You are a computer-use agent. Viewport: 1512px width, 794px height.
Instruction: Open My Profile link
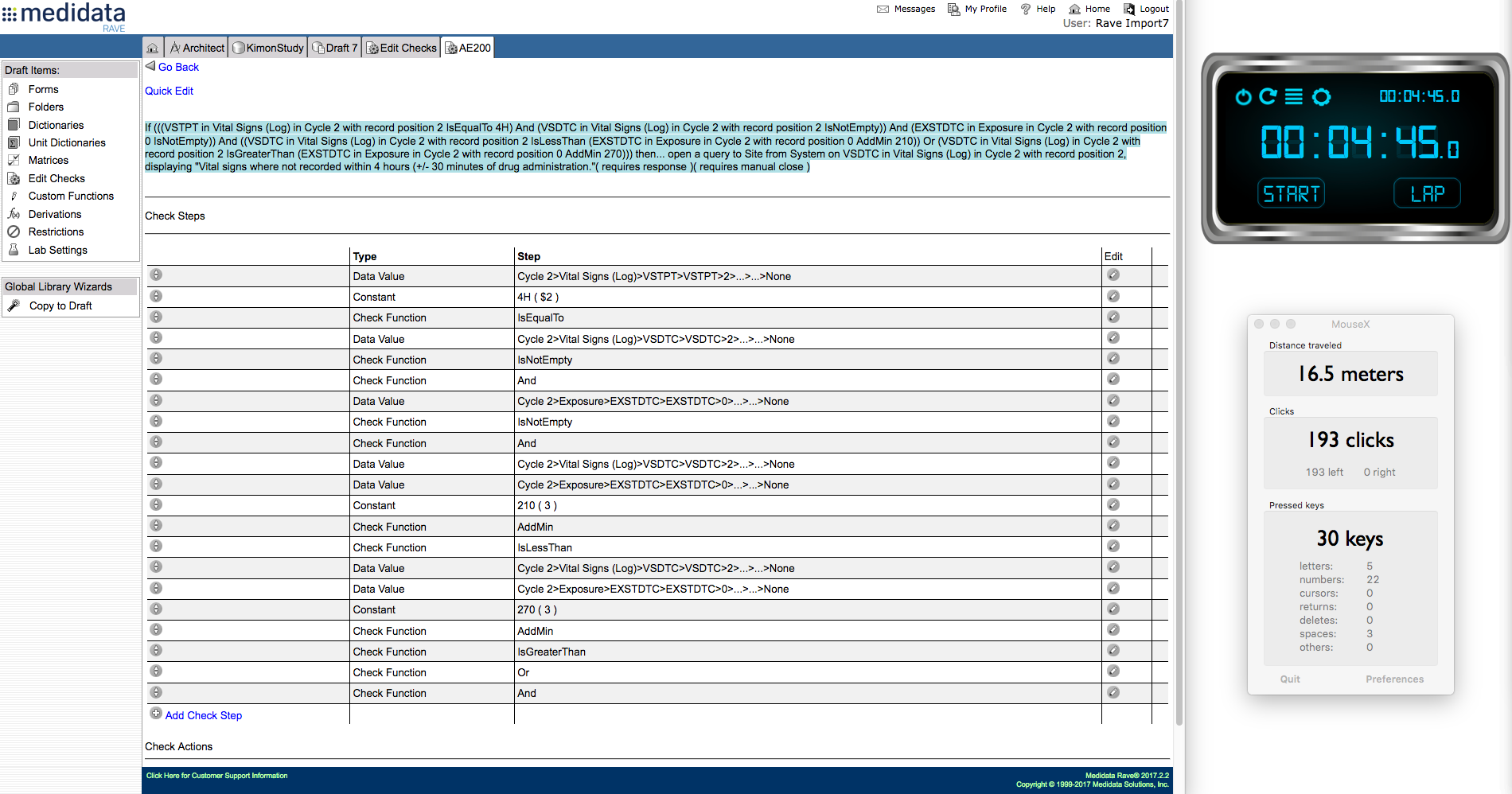[985, 9]
